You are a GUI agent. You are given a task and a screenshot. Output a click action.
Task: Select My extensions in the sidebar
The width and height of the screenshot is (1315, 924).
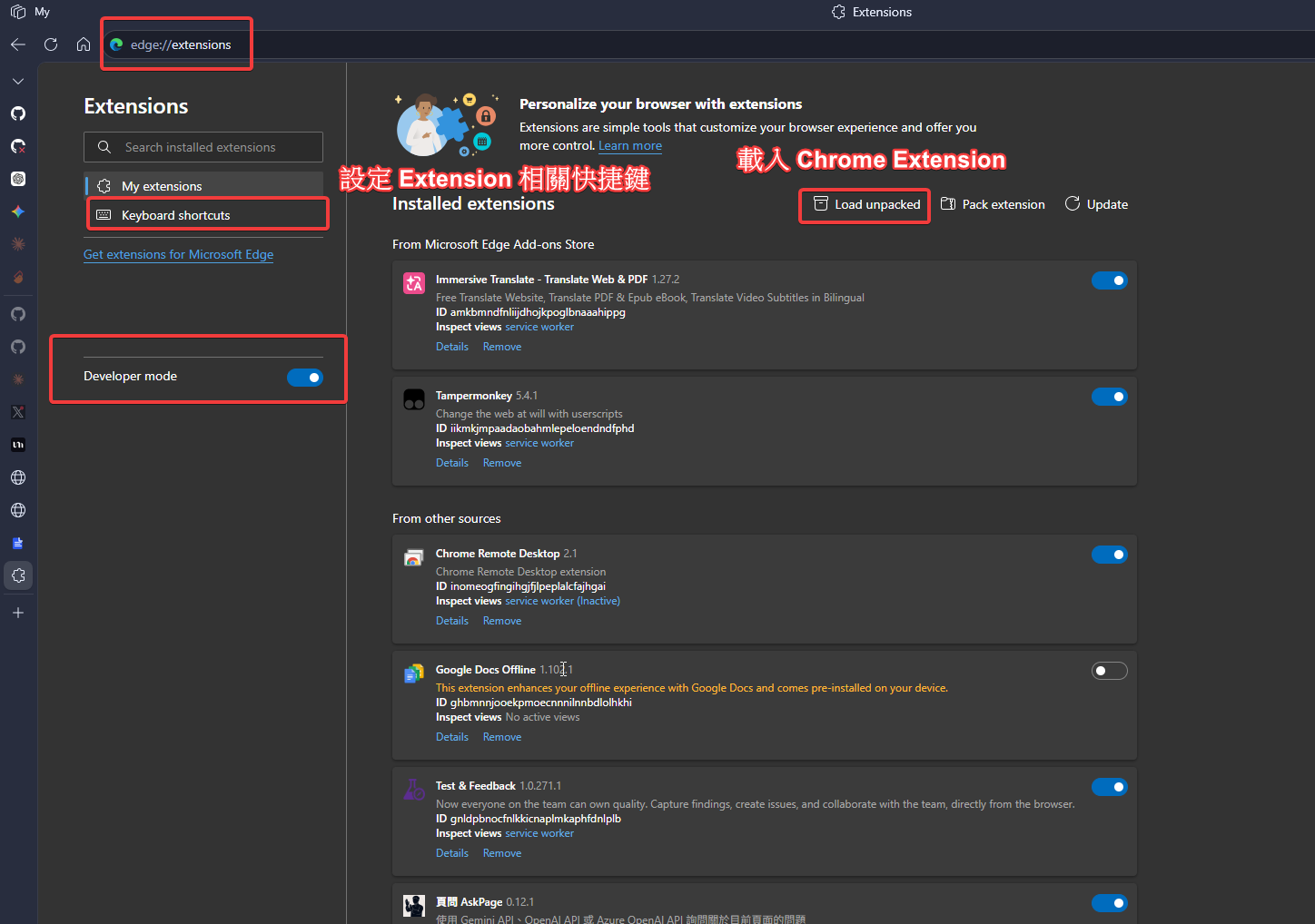click(x=162, y=186)
